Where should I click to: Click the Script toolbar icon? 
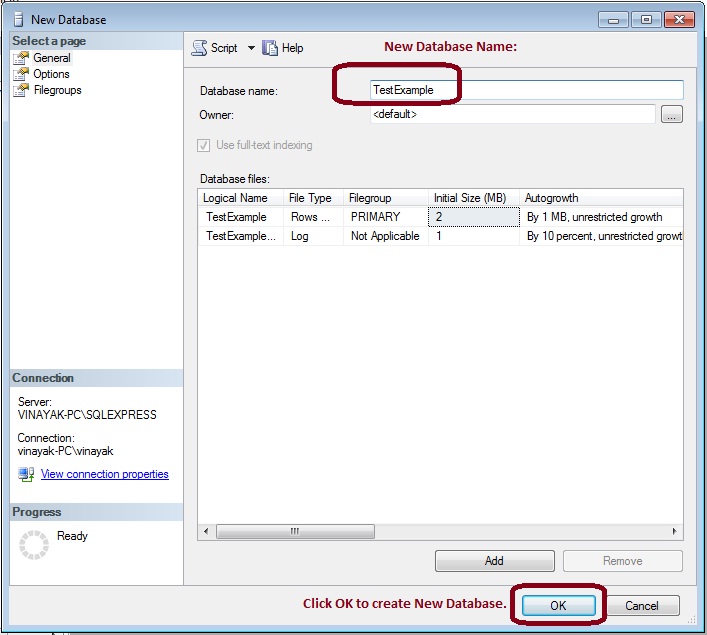pyautogui.click(x=199, y=48)
